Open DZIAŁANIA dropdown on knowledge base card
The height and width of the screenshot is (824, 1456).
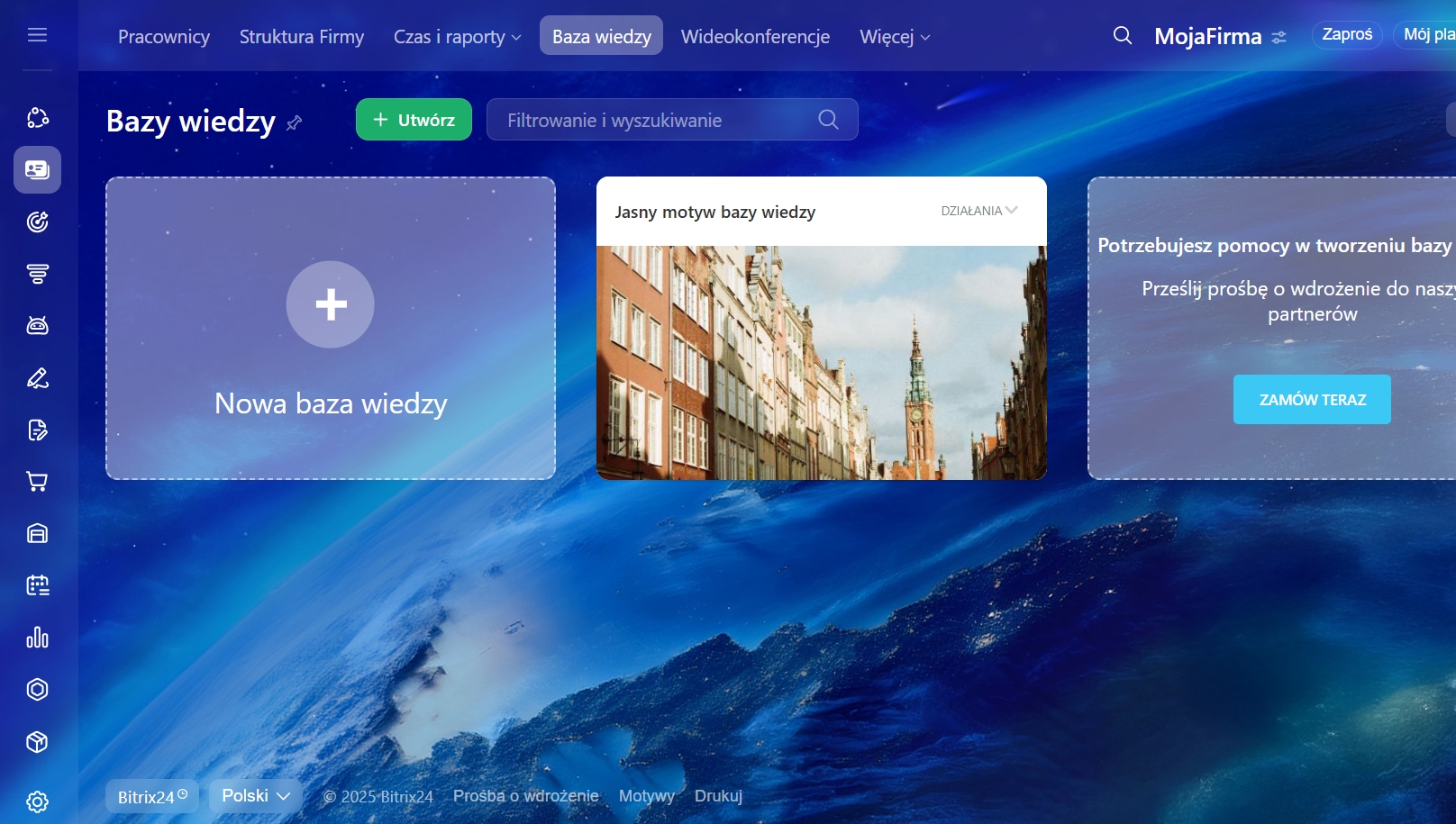point(978,211)
